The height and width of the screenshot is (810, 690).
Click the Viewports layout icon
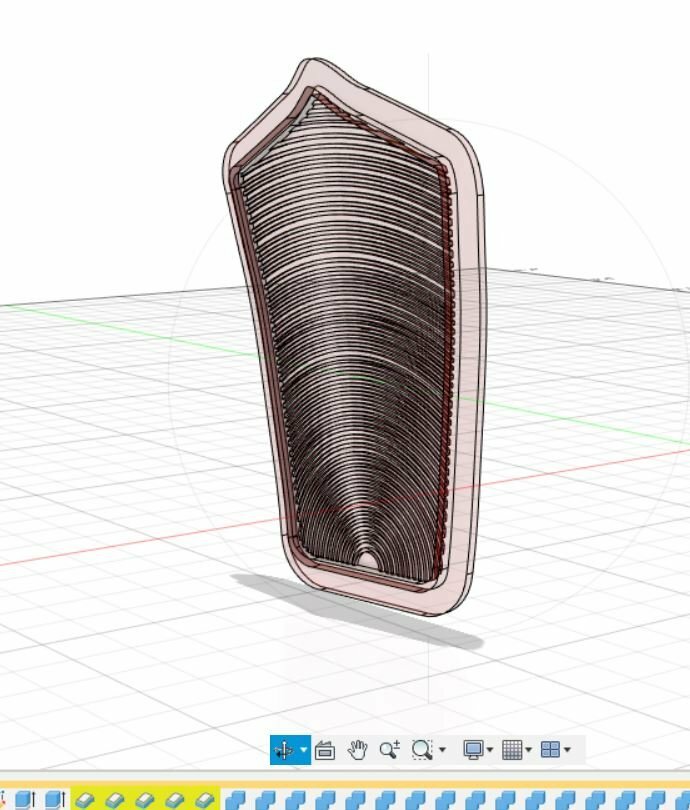[x=549, y=750]
